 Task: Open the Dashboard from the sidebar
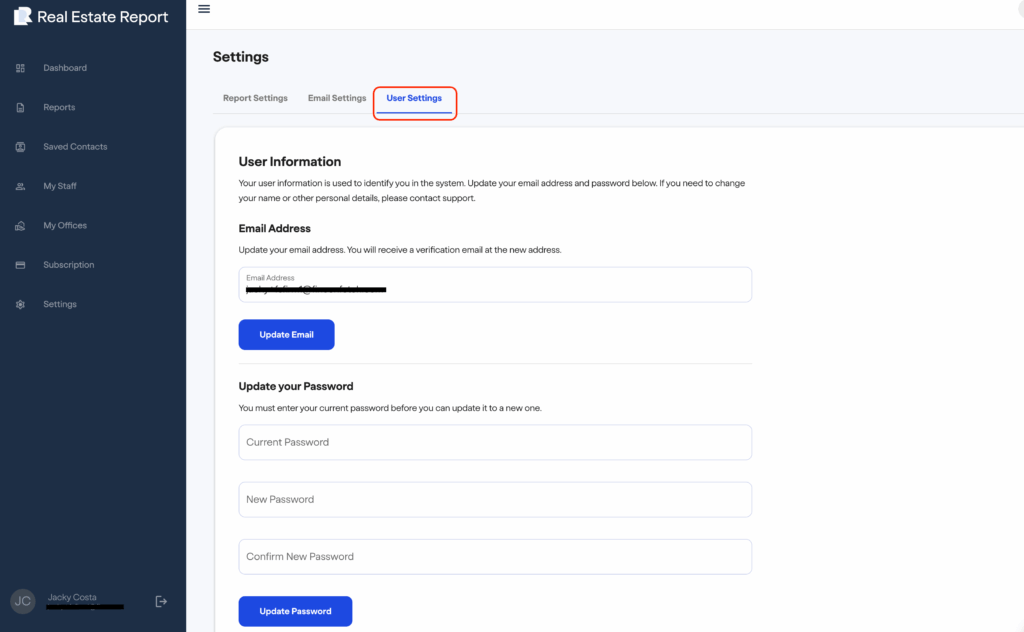click(x=65, y=67)
